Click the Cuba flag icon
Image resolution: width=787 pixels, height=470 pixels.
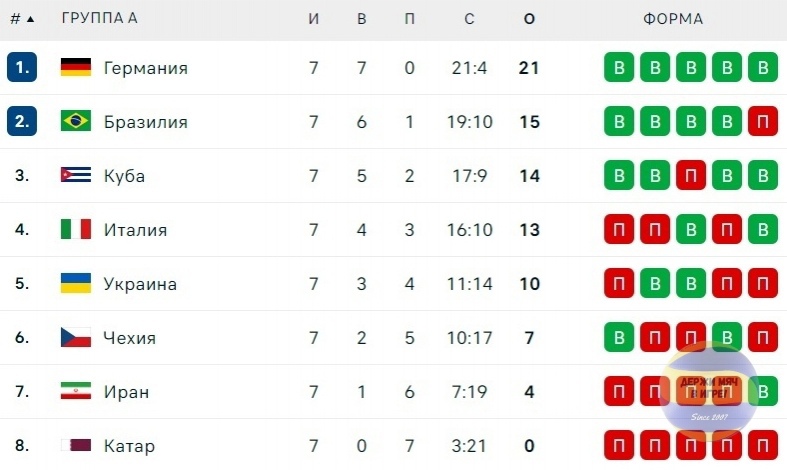[x=76, y=175]
